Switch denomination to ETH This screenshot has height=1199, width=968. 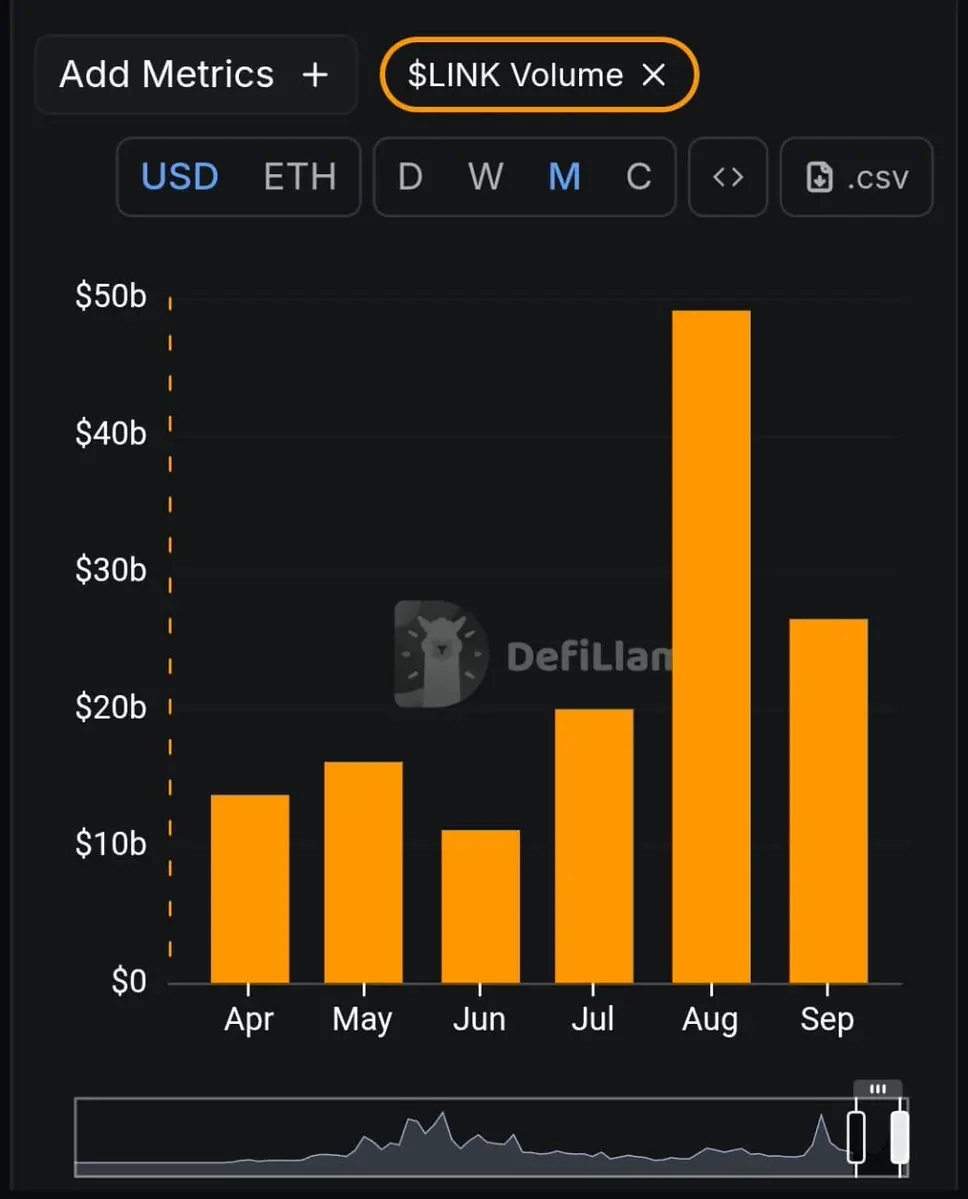click(299, 177)
